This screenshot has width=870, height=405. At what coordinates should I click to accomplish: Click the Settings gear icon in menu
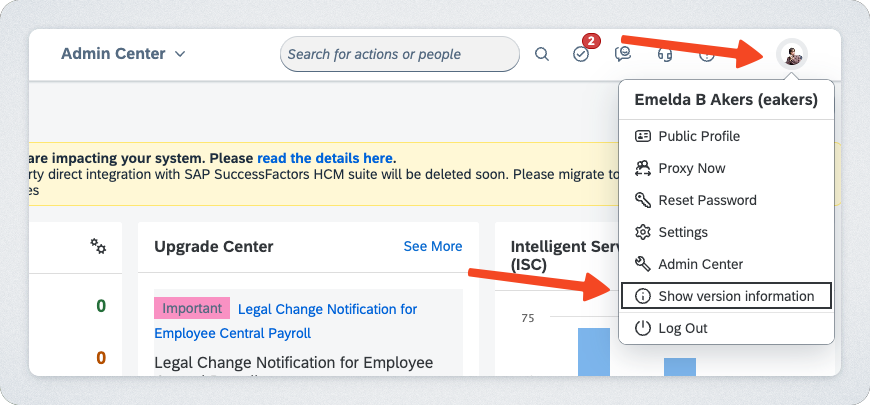(643, 232)
